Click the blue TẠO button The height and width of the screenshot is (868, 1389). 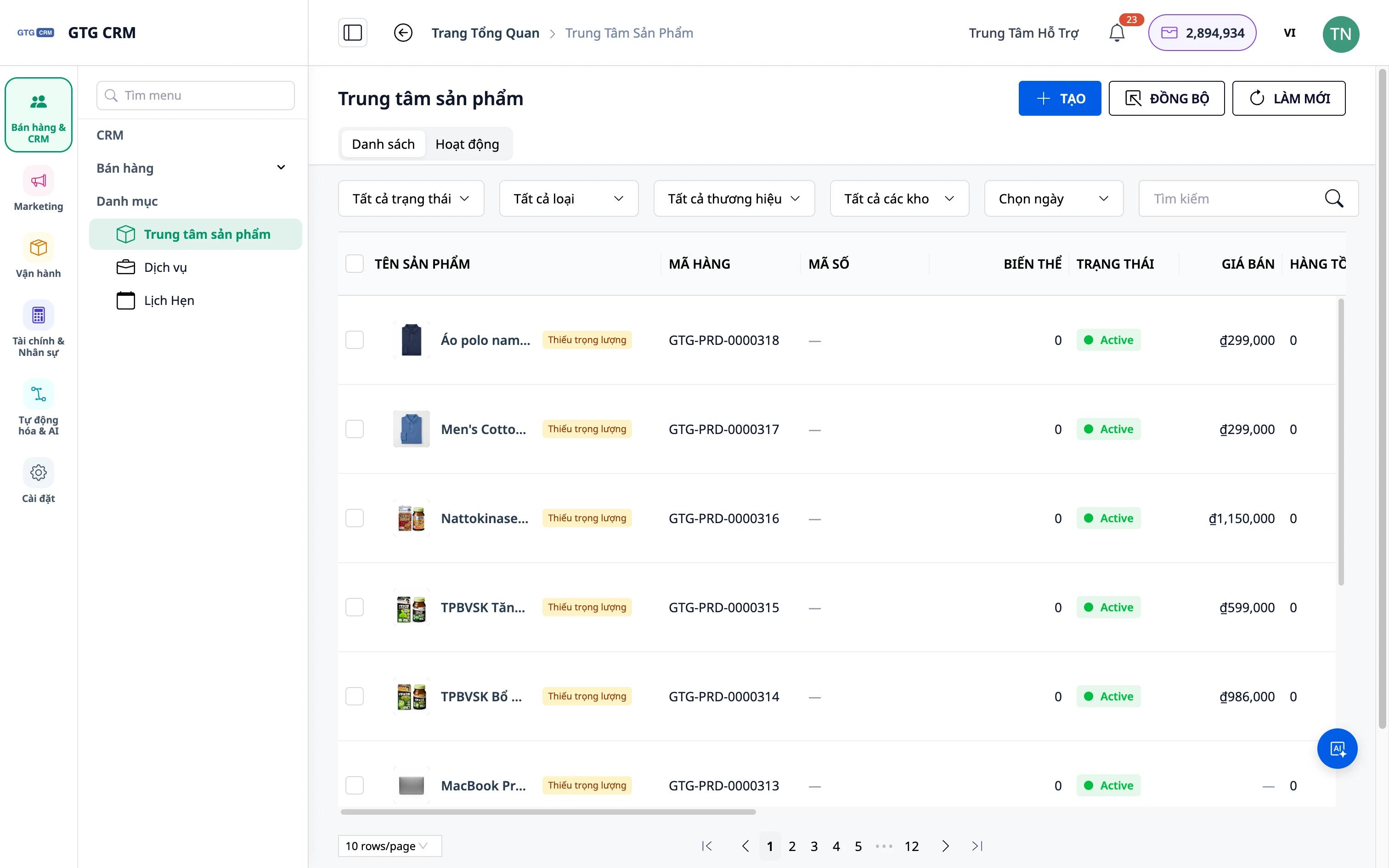[1060, 98]
